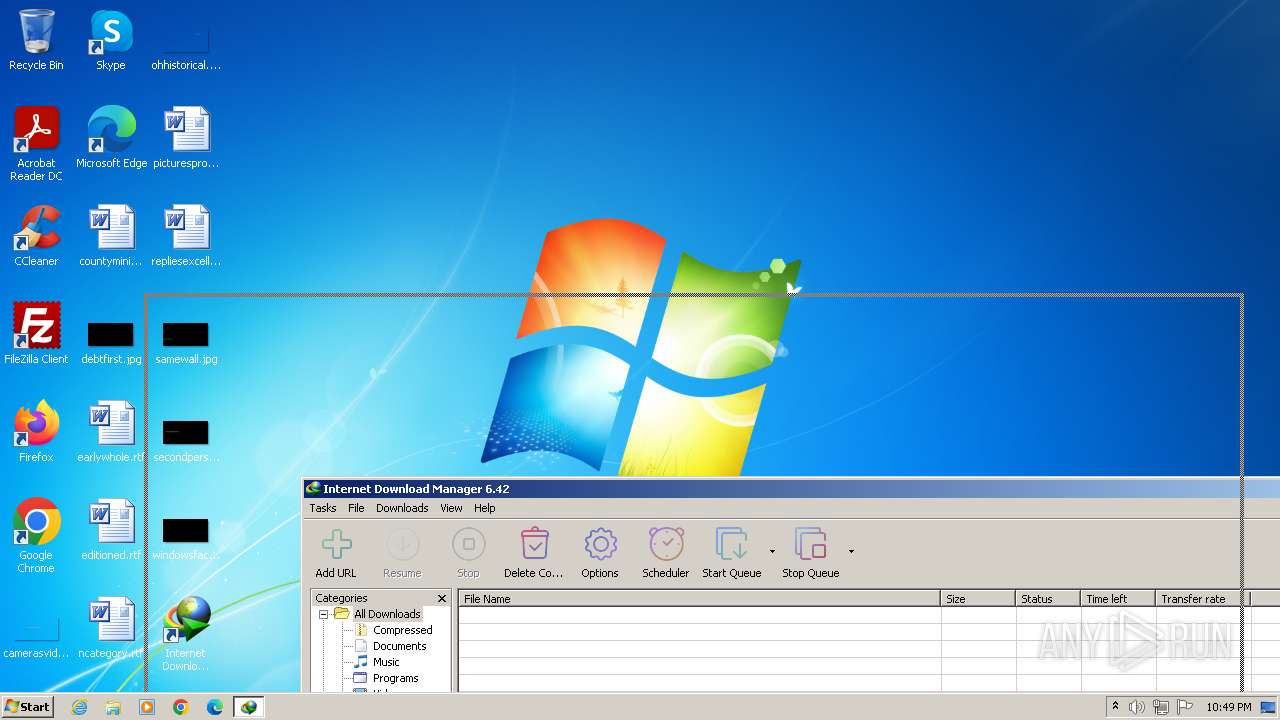This screenshot has width=1280, height=720.
Task: Select CCleaner desktop shortcut
Action: (36, 236)
